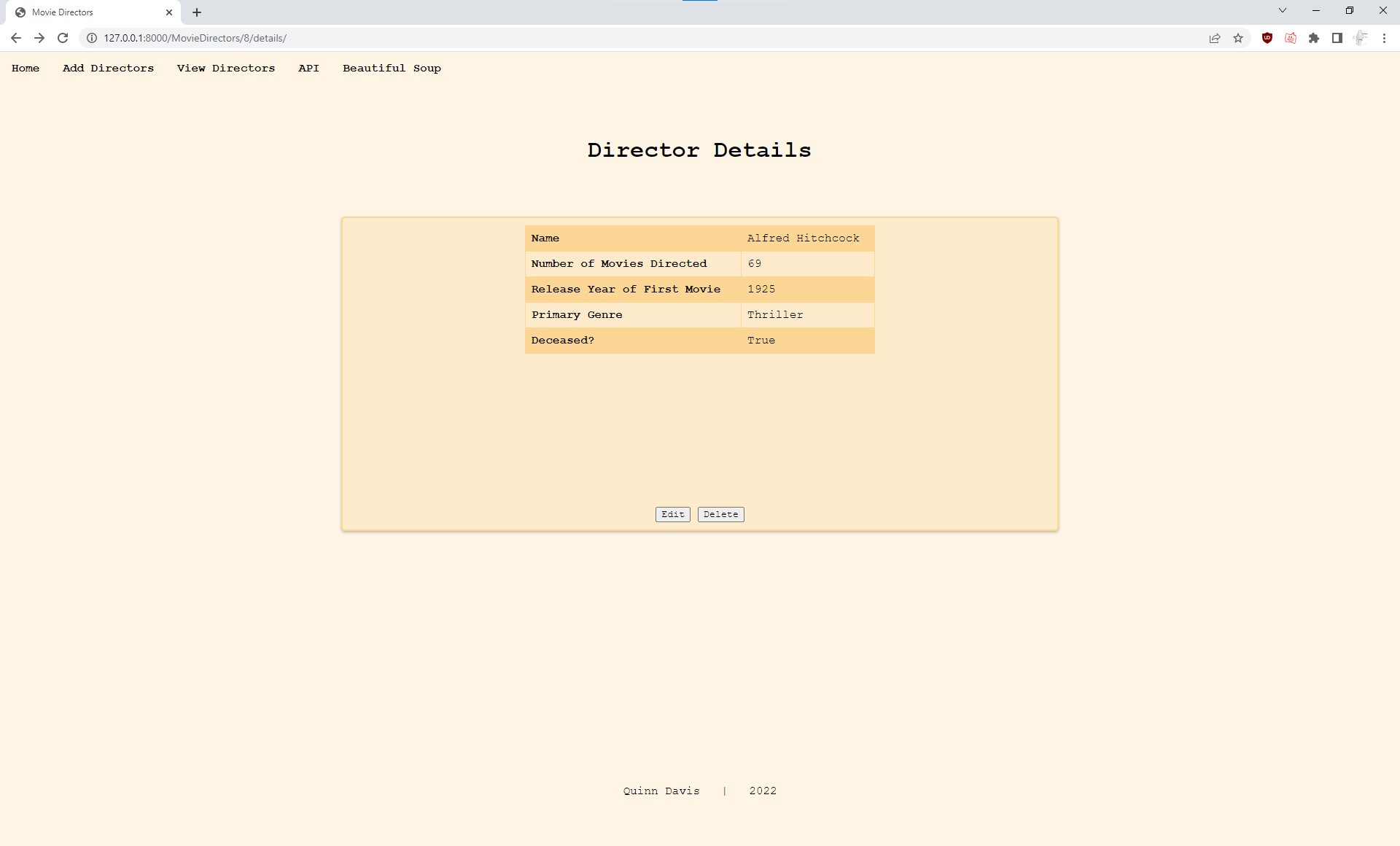Image resolution: width=1400 pixels, height=846 pixels.
Task: Open the Chrome three-dot menu
Action: click(x=1384, y=38)
